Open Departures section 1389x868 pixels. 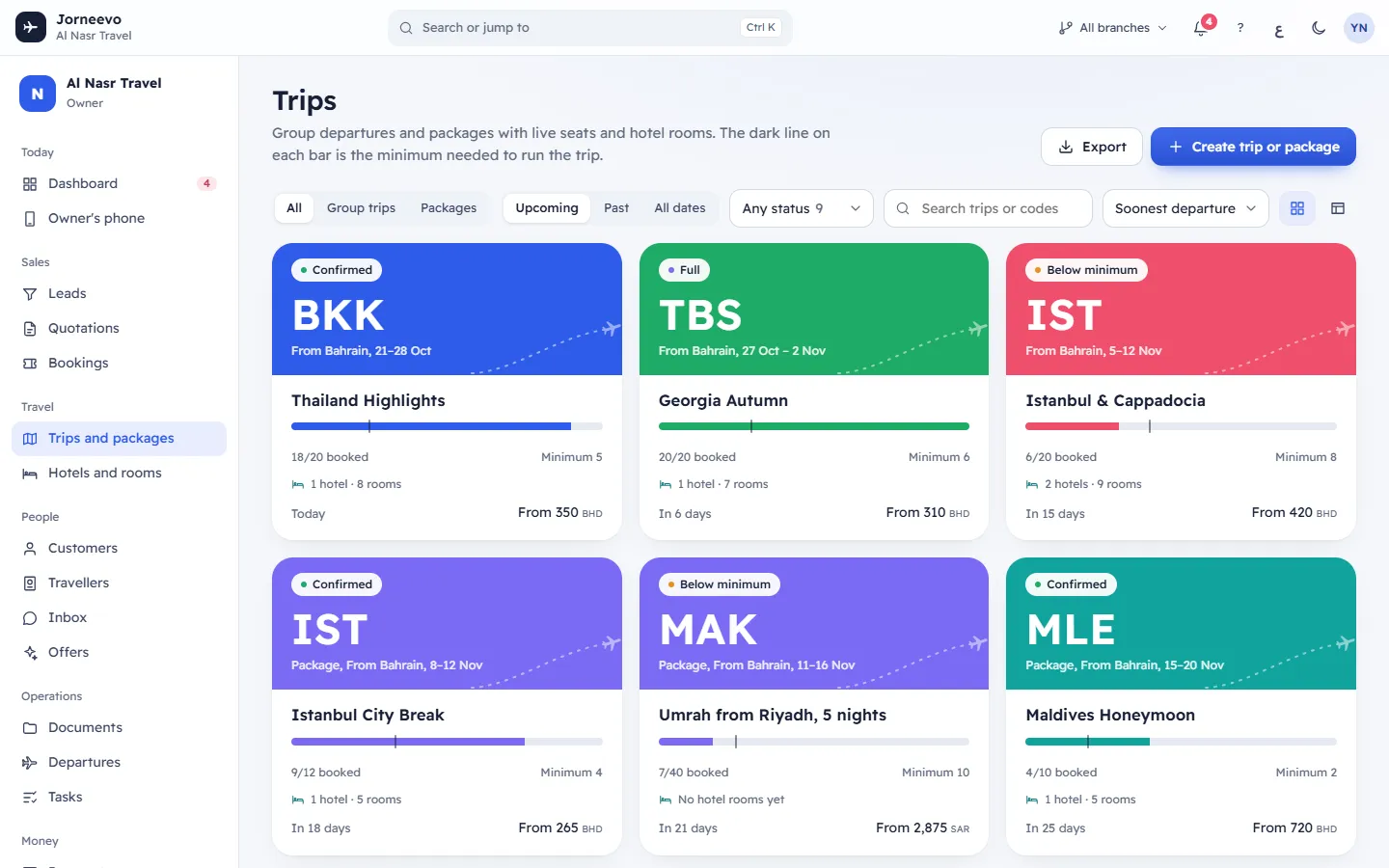click(x=119, y=762)
